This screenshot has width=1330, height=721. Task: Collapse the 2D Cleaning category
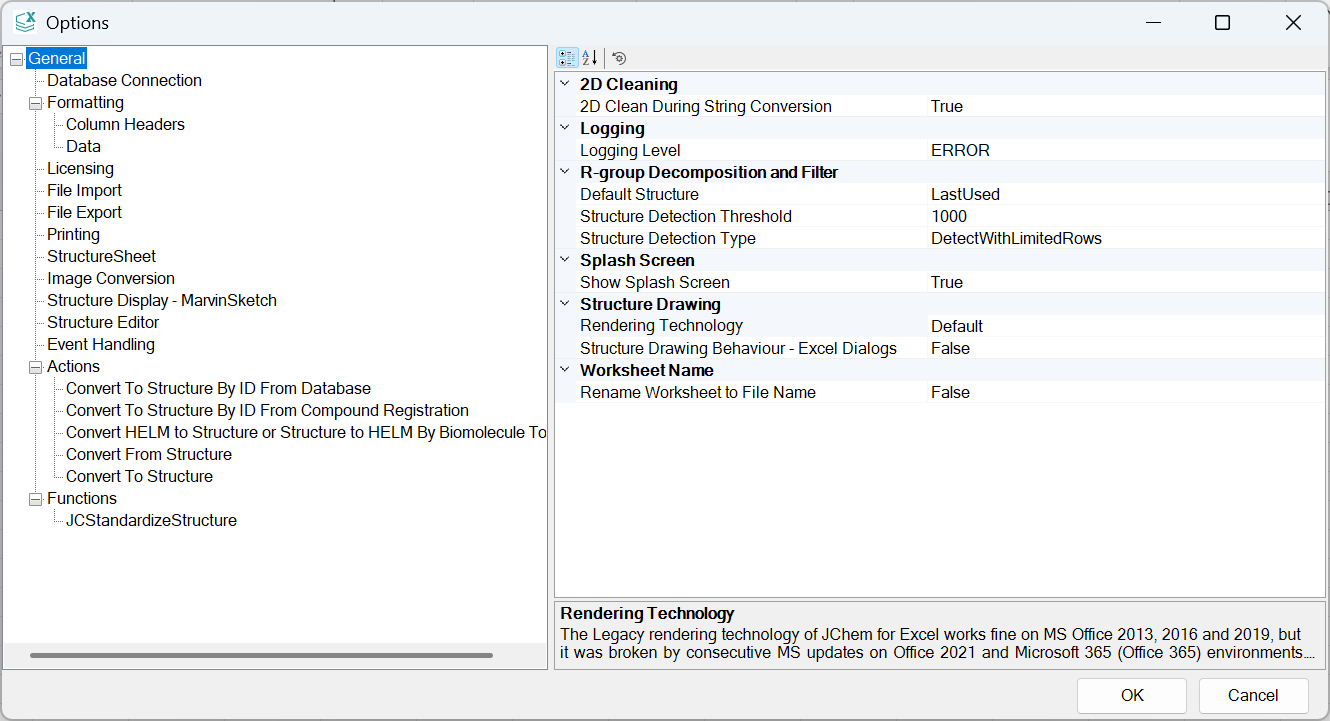coord(565,84)
